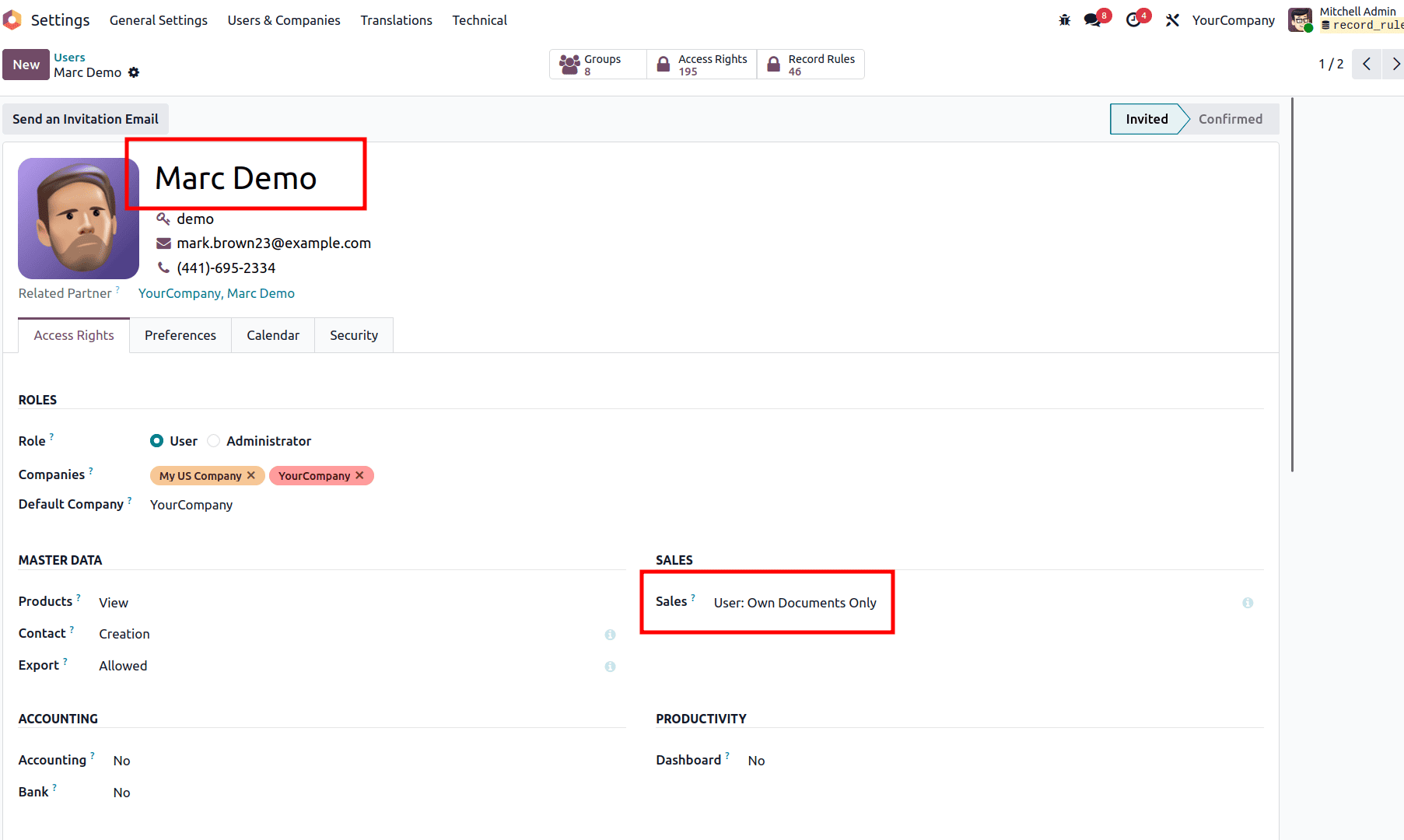
Task: Click Send an Invitation Email
Action: click(x=86, y=119)
